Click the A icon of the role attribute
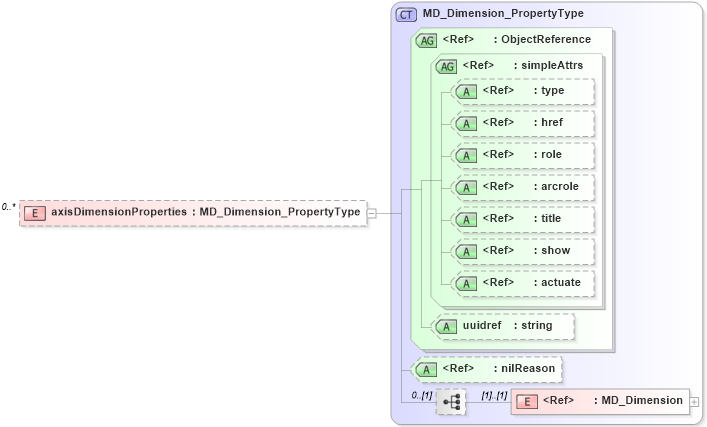707x427 pixels. (466, 156)
